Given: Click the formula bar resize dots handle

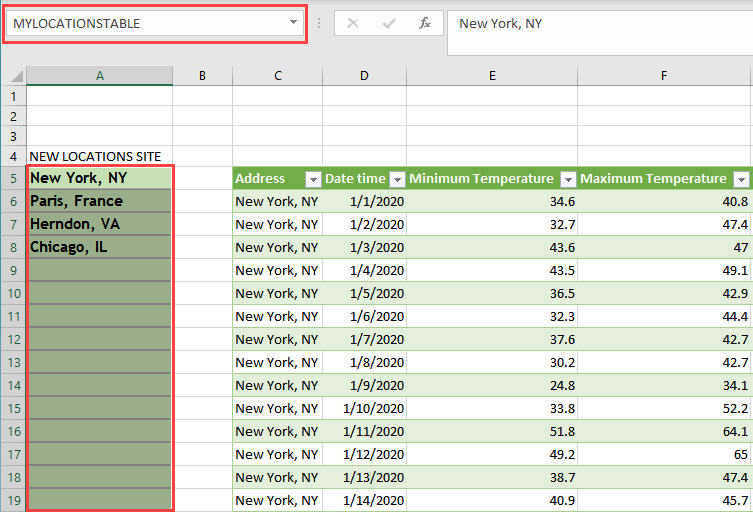Looking at the screenshot, I should 319,23.
